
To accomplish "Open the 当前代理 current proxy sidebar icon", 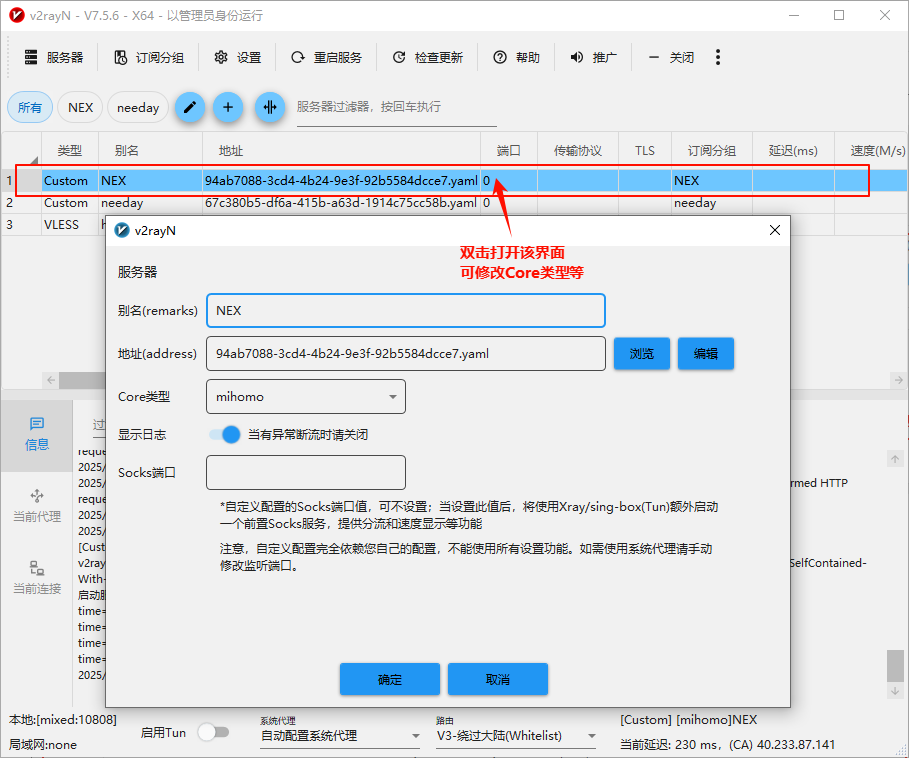I will click(37, 506).
